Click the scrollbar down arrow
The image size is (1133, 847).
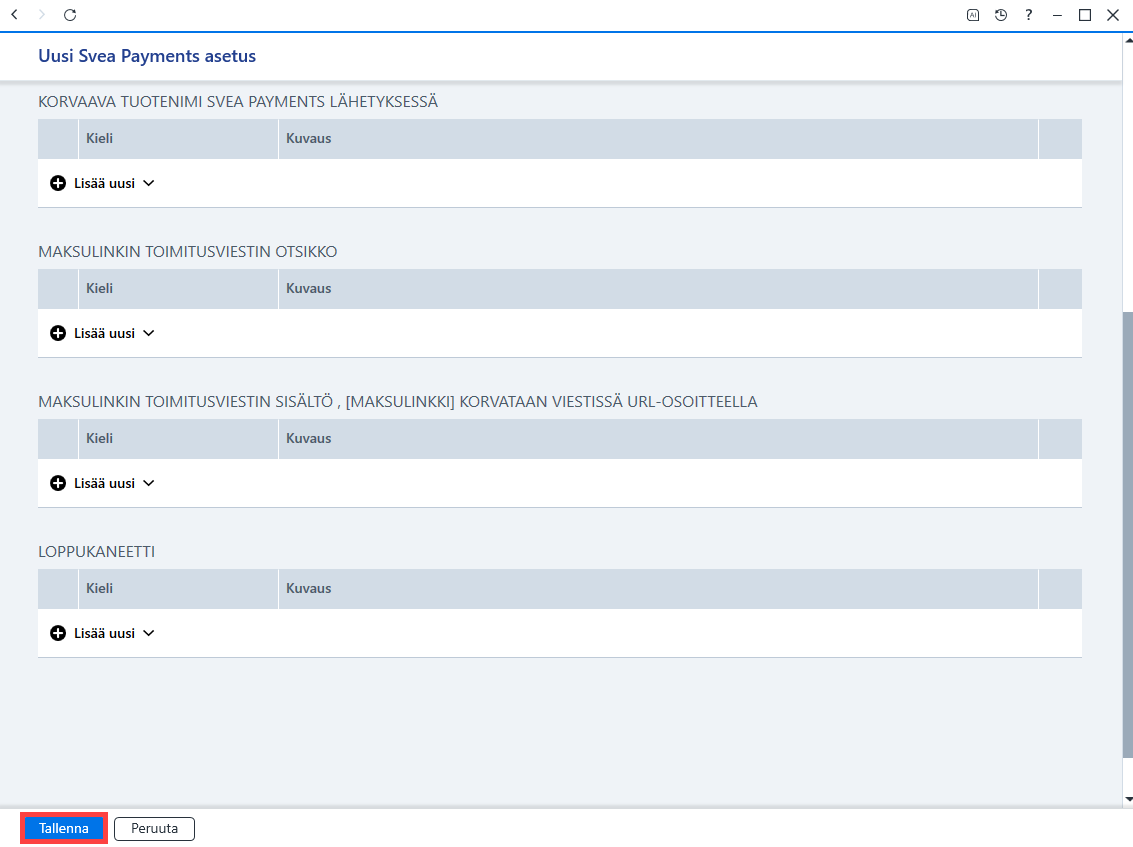(x=1128, y=799)
